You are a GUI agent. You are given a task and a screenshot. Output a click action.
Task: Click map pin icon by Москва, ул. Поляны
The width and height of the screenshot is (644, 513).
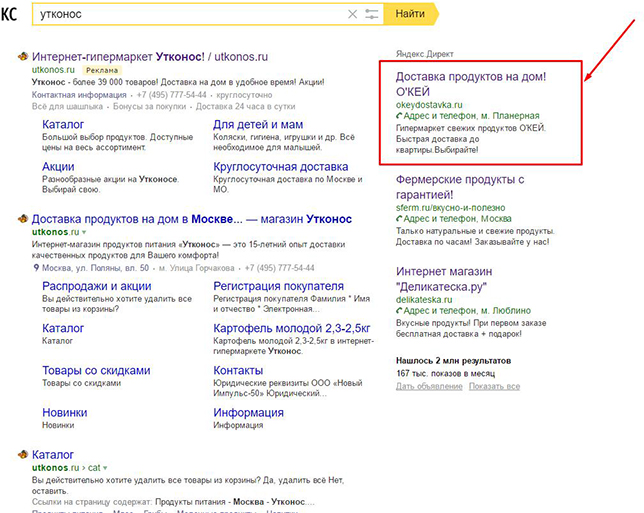coord(36,268)
